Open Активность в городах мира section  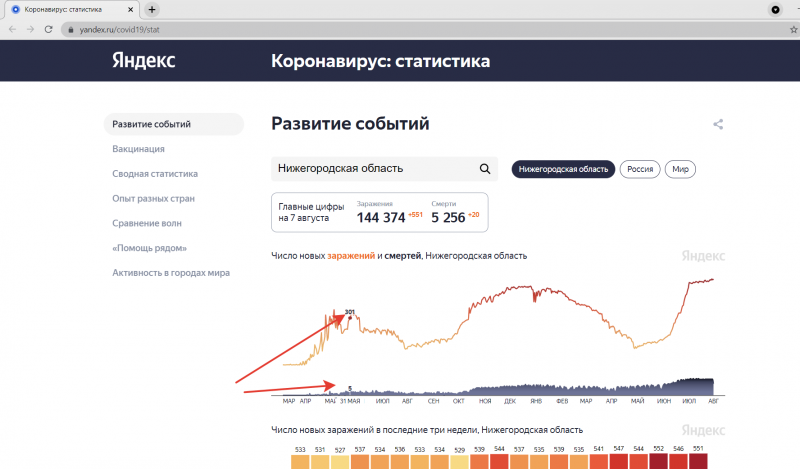pos(171,273)
